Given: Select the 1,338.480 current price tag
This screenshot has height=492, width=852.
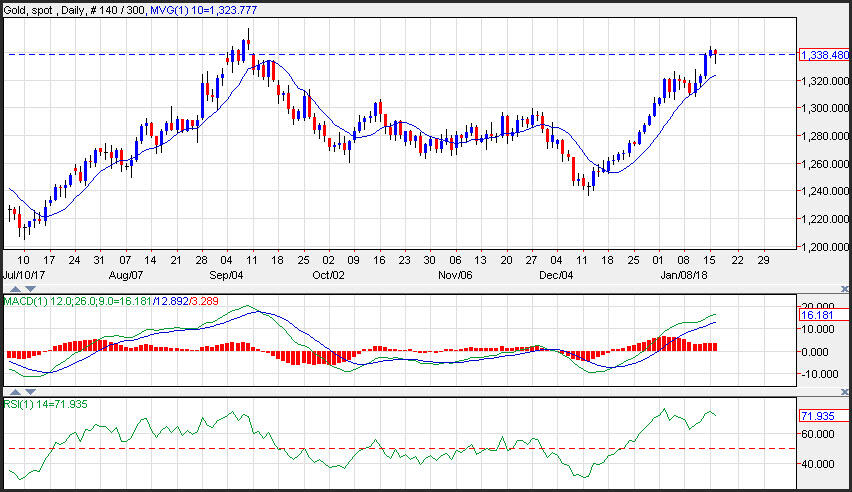Looking at the screenshot, I should coord(825,55).
